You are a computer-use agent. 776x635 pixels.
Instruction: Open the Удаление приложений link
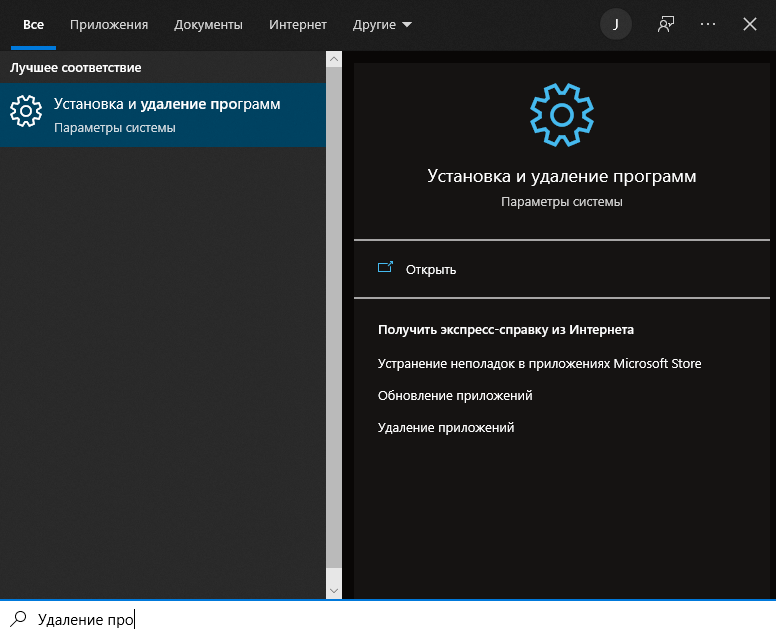pos(446,428)
